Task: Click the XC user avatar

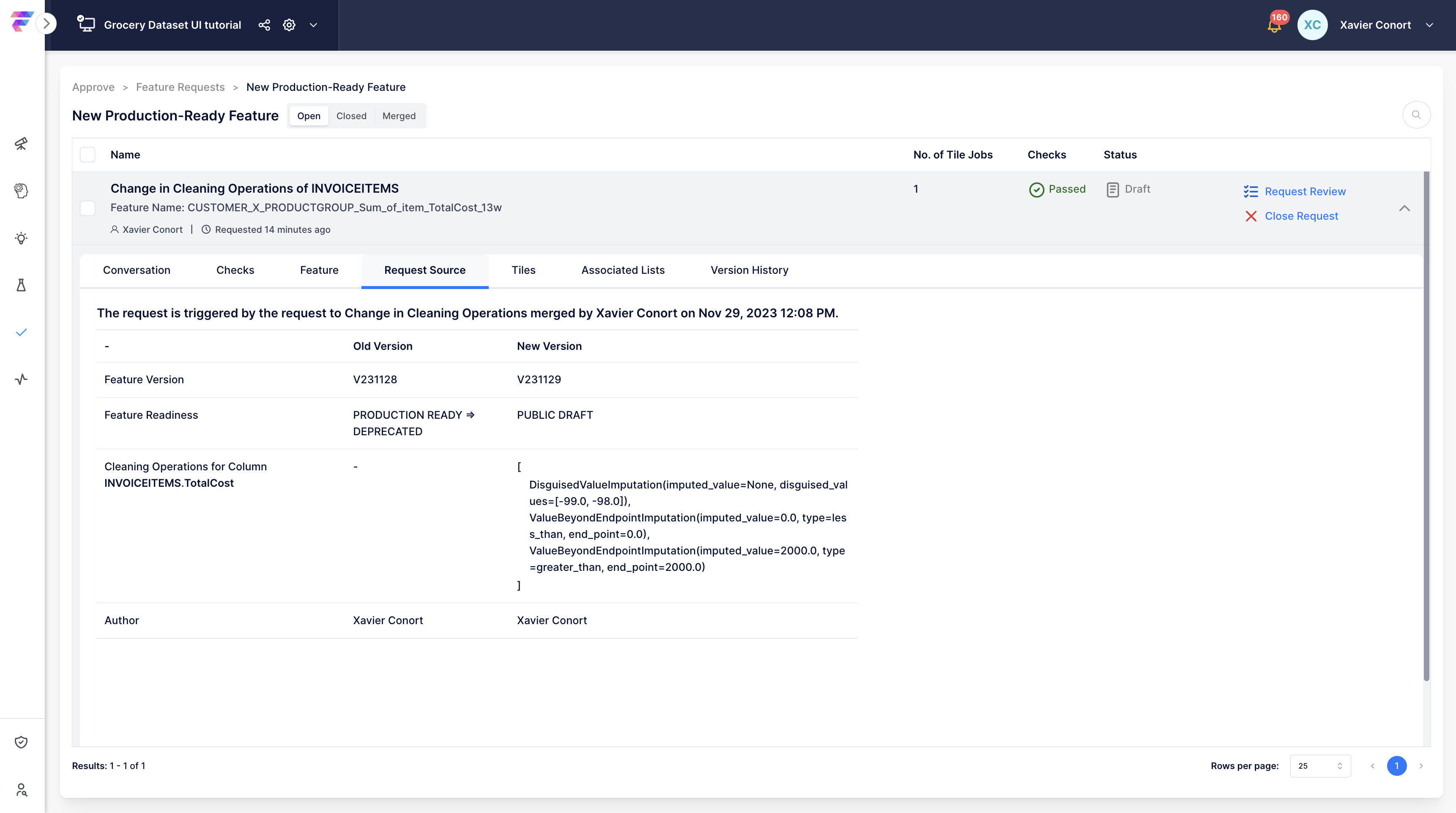Action: [1312, 25]
